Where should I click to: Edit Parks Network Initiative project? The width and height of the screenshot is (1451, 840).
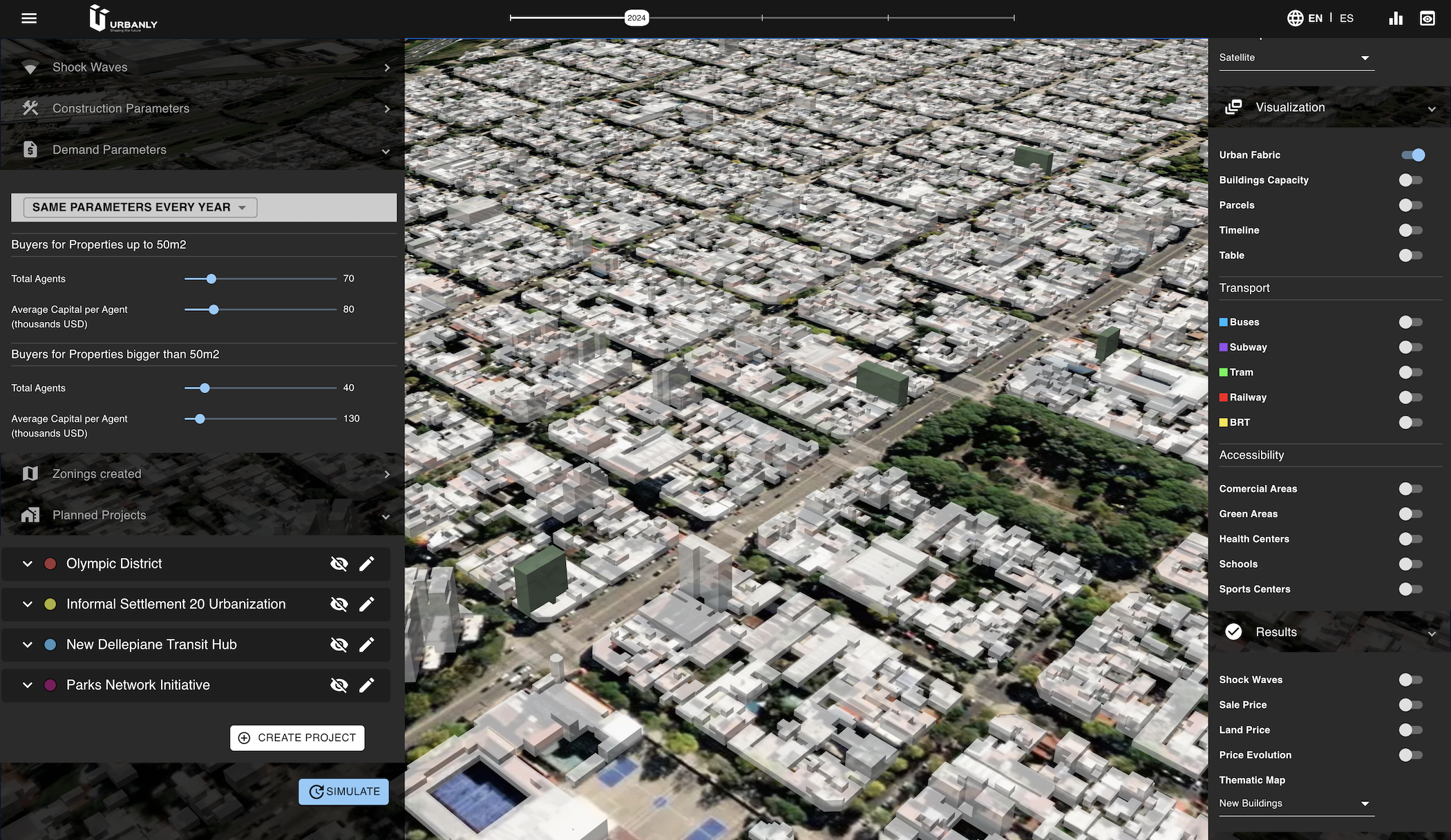point(367,685)
